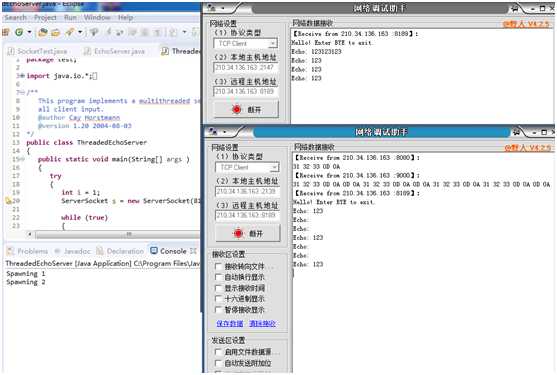557x375 pixels.
Task: Enable the 显示接收时间 checkbox
Action: click(x=219, y=288)
